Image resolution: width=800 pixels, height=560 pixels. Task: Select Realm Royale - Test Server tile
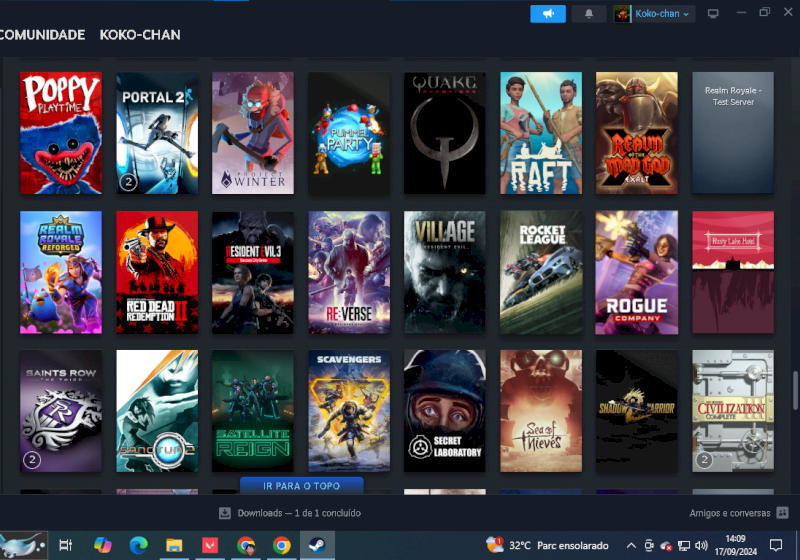(733, 133)
